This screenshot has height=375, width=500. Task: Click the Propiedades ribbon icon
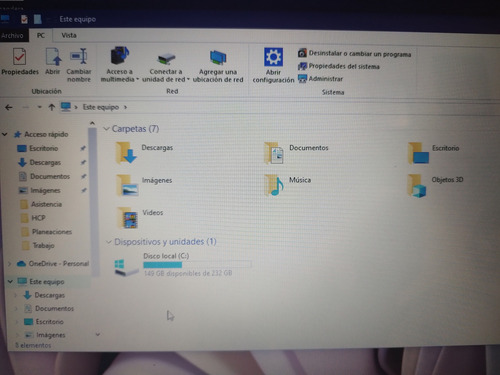click(x=20, y=57)
